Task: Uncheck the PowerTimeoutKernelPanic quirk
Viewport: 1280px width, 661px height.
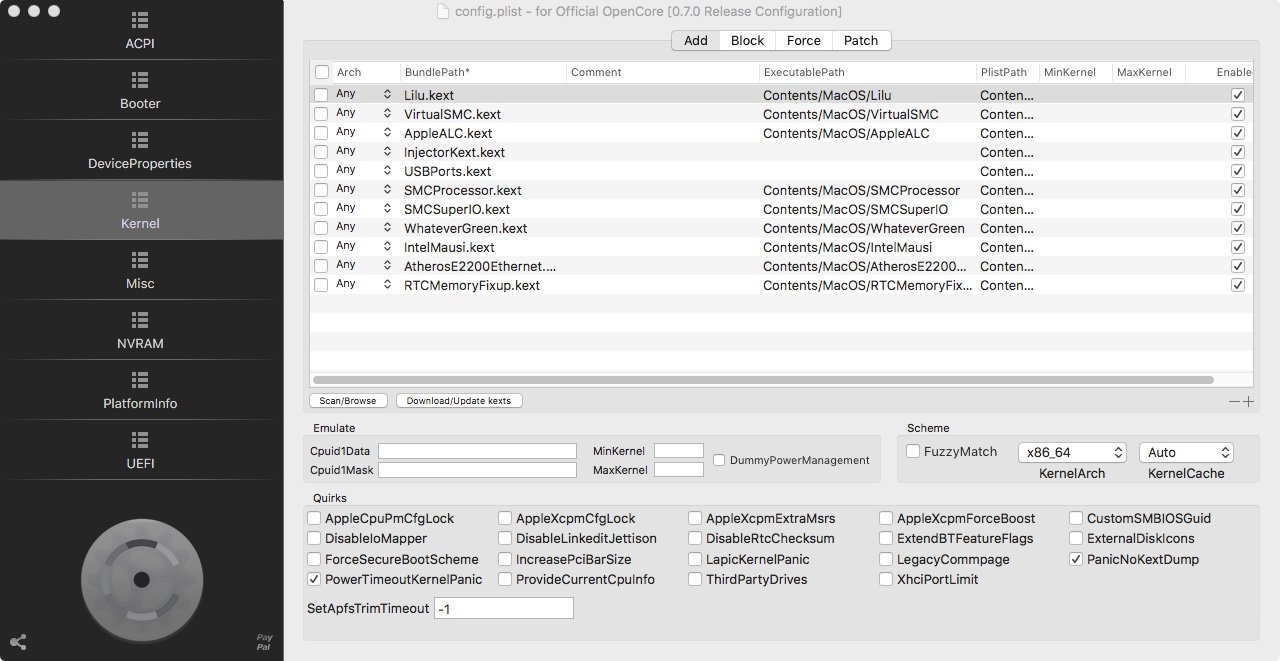Action: [x=315, y=579]
